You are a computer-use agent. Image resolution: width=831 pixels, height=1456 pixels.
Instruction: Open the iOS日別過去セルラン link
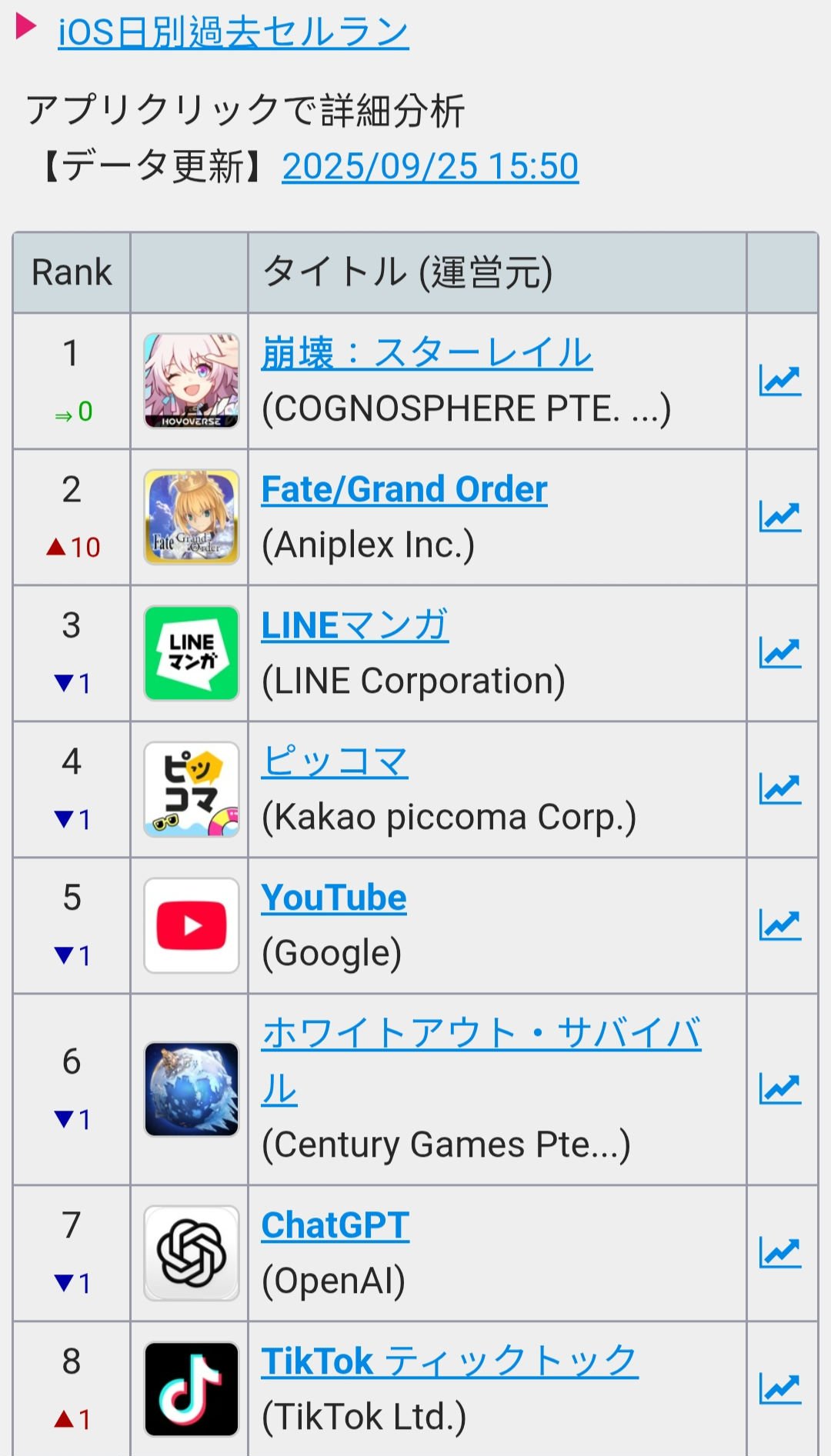(233, 32)
